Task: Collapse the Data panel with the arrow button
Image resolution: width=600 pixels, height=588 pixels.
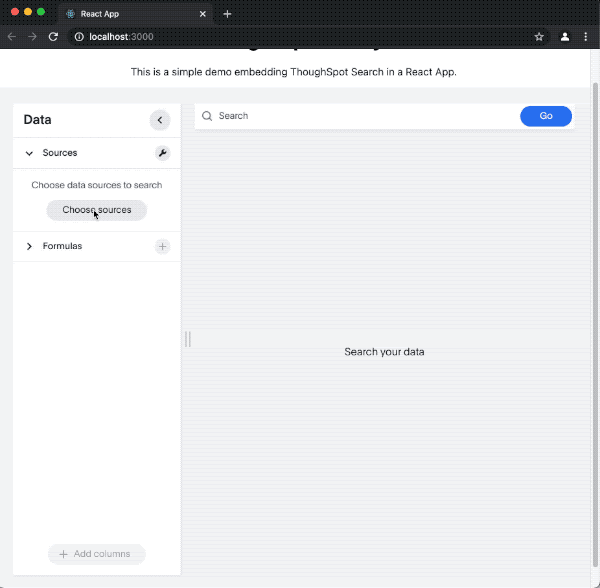Action: [x=160, y=120]
